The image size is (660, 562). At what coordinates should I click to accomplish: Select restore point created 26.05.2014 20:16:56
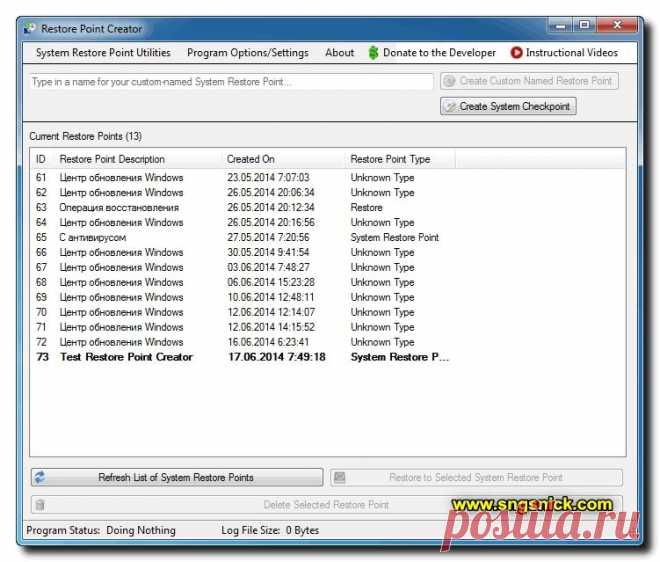pos(243,222)
